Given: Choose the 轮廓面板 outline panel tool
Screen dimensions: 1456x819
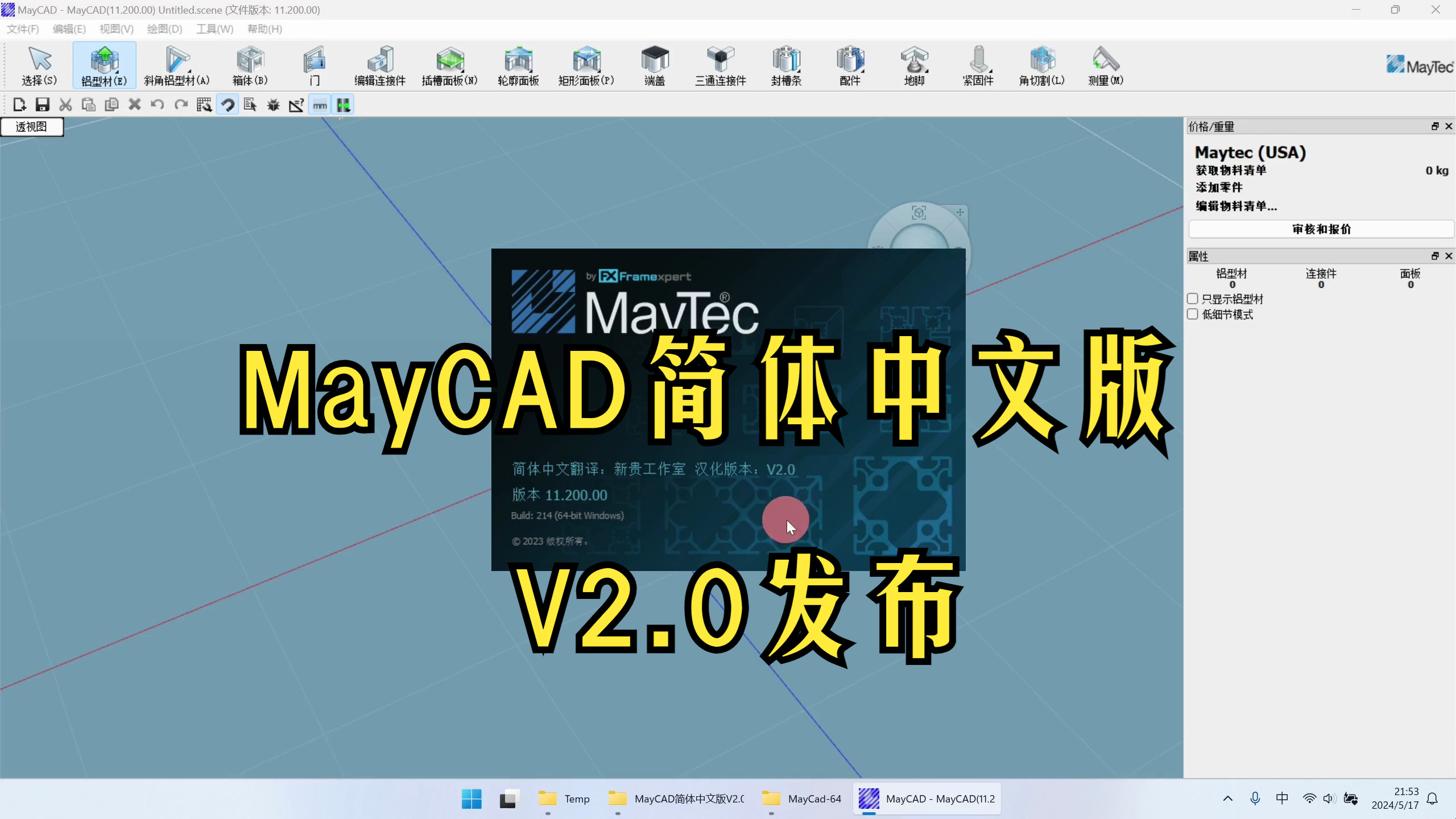Looking at the screenshot, I should point(518,65).
